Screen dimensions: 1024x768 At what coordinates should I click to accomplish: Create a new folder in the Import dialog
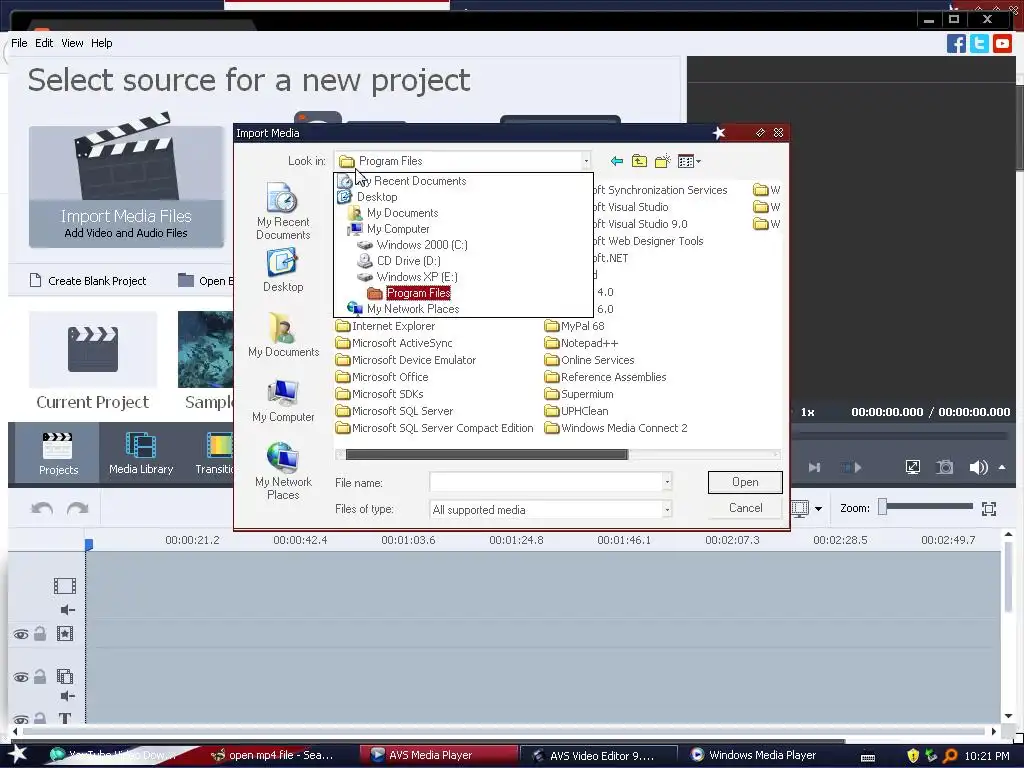coord(662,161)
